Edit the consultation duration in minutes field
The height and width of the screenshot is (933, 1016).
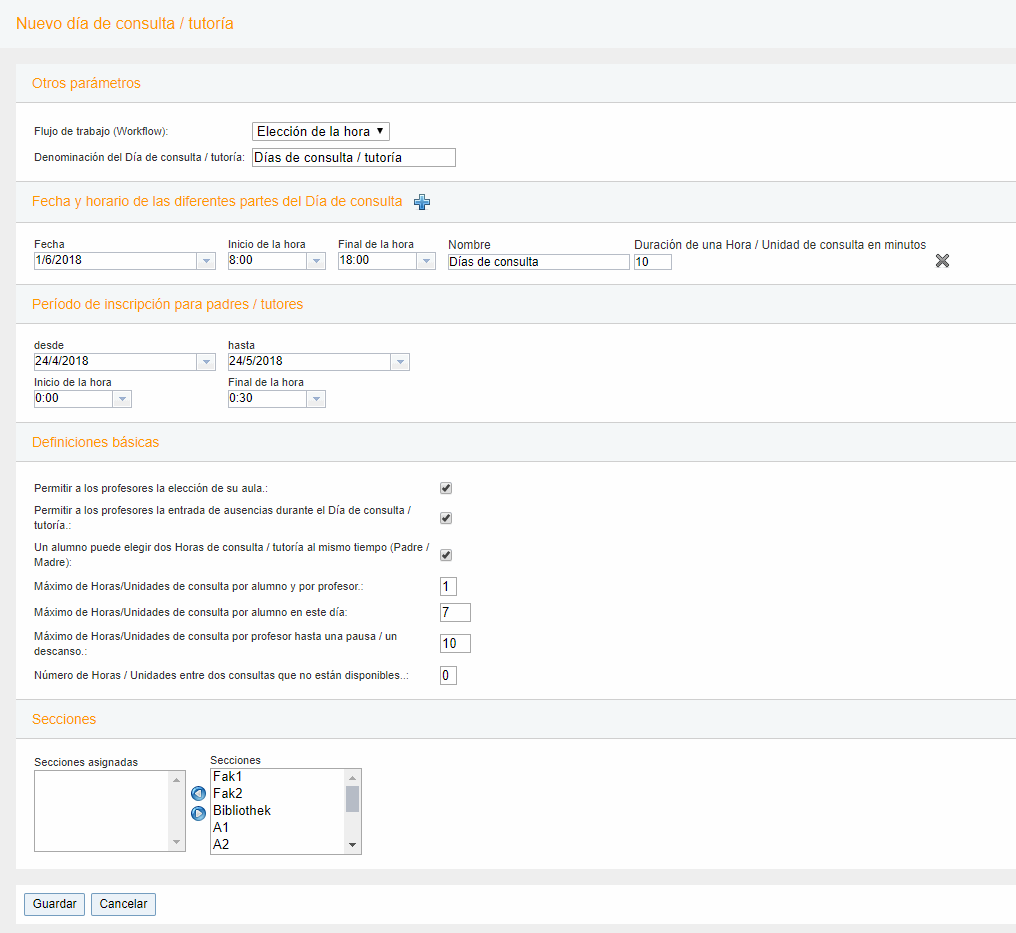pos(652,262)
